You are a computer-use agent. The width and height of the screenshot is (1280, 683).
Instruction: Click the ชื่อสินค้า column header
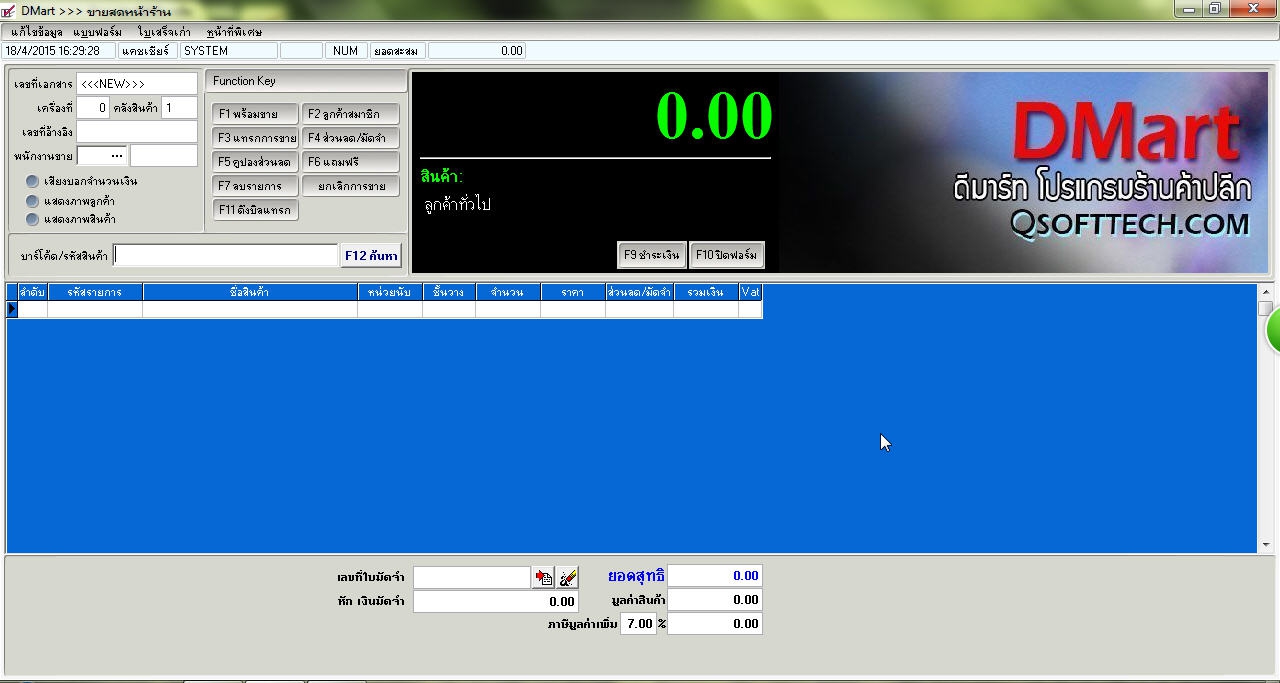pyautogui.click(x=250, y=292)
